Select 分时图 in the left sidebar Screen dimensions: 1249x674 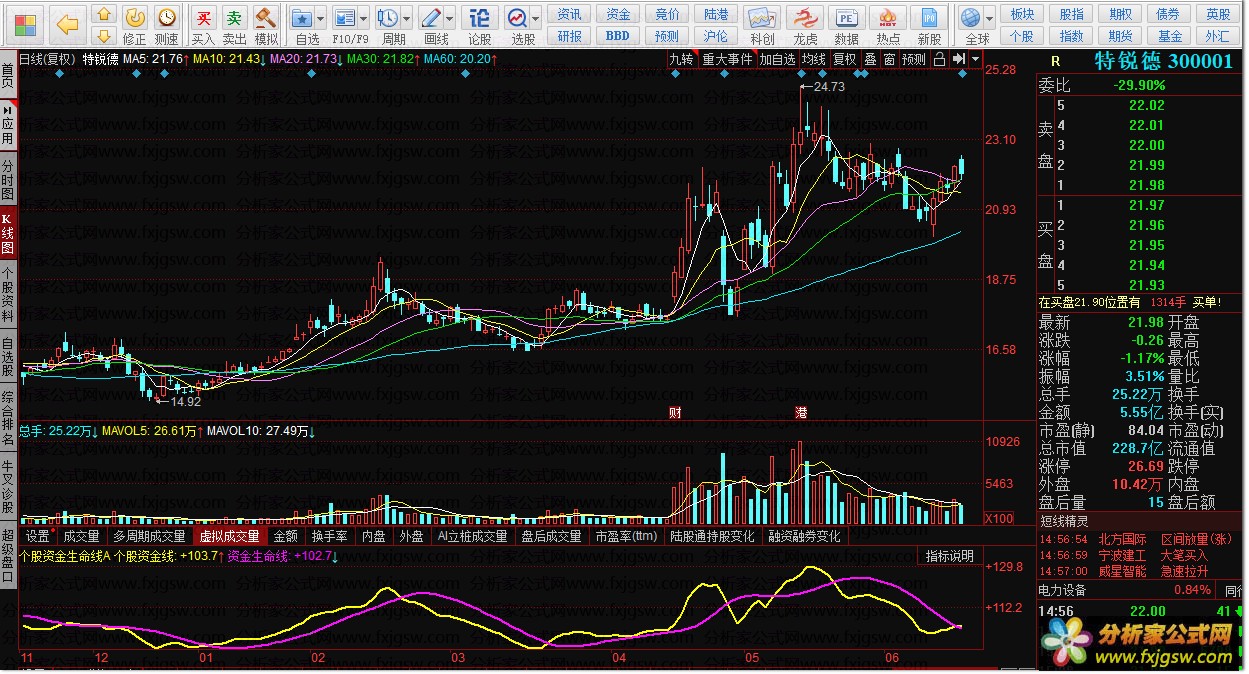(8, 179)
